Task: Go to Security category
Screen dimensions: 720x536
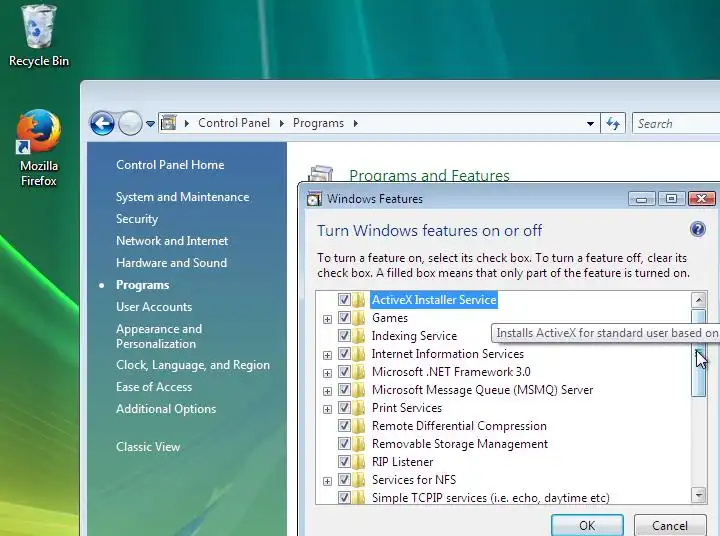Action: [x=137, y=219]
